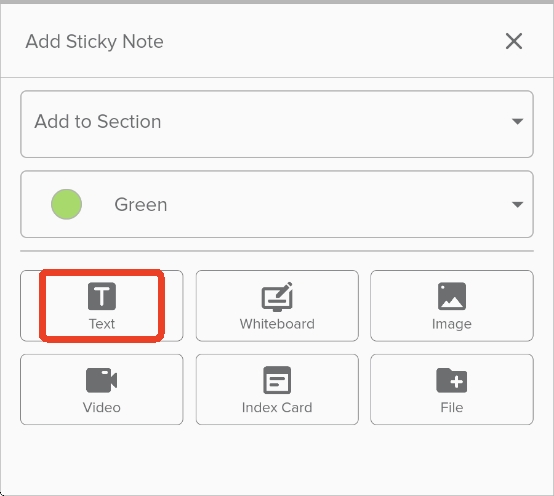Open the Add to Section combo box
The height and width of the screenshot is (496, 554).
(x=277, y=124)
